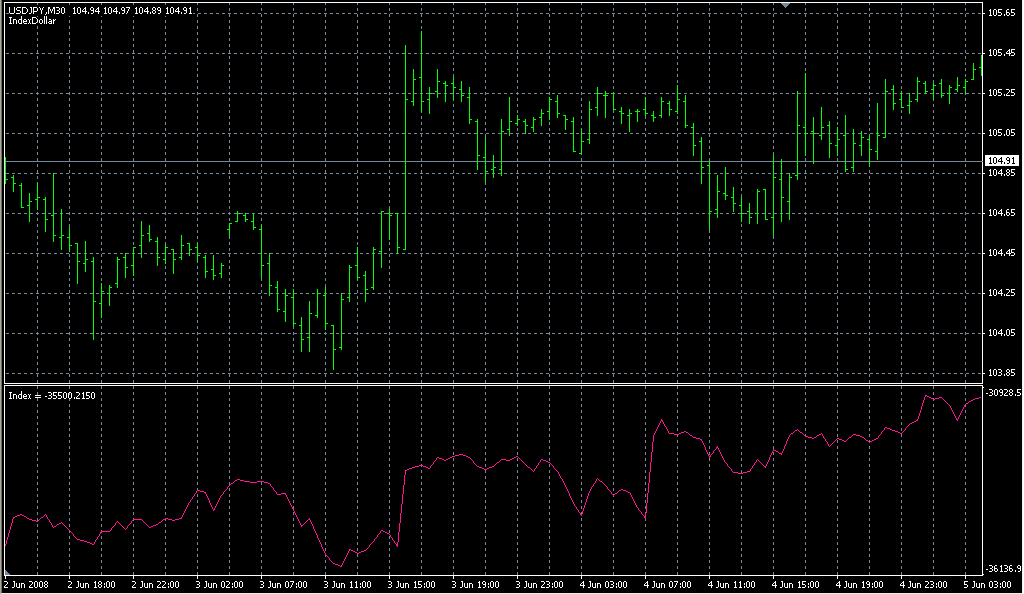The image size is (1024, 594).
Task: Click the 4 Jun 19:00 time label
Action: pos(858,584)
